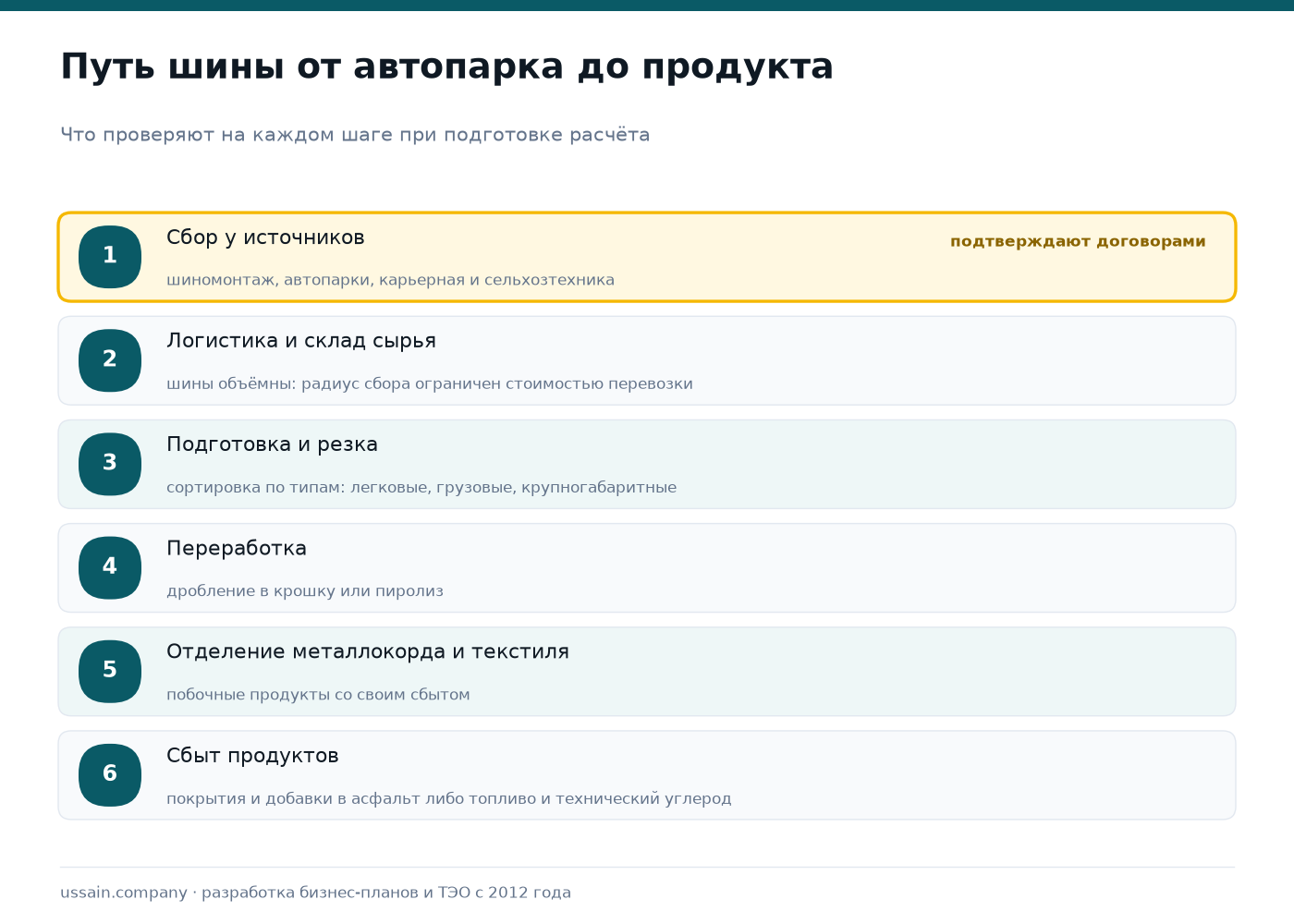Select the line "побочные продукты со своим сбытом"

click(x=318, y=695)
